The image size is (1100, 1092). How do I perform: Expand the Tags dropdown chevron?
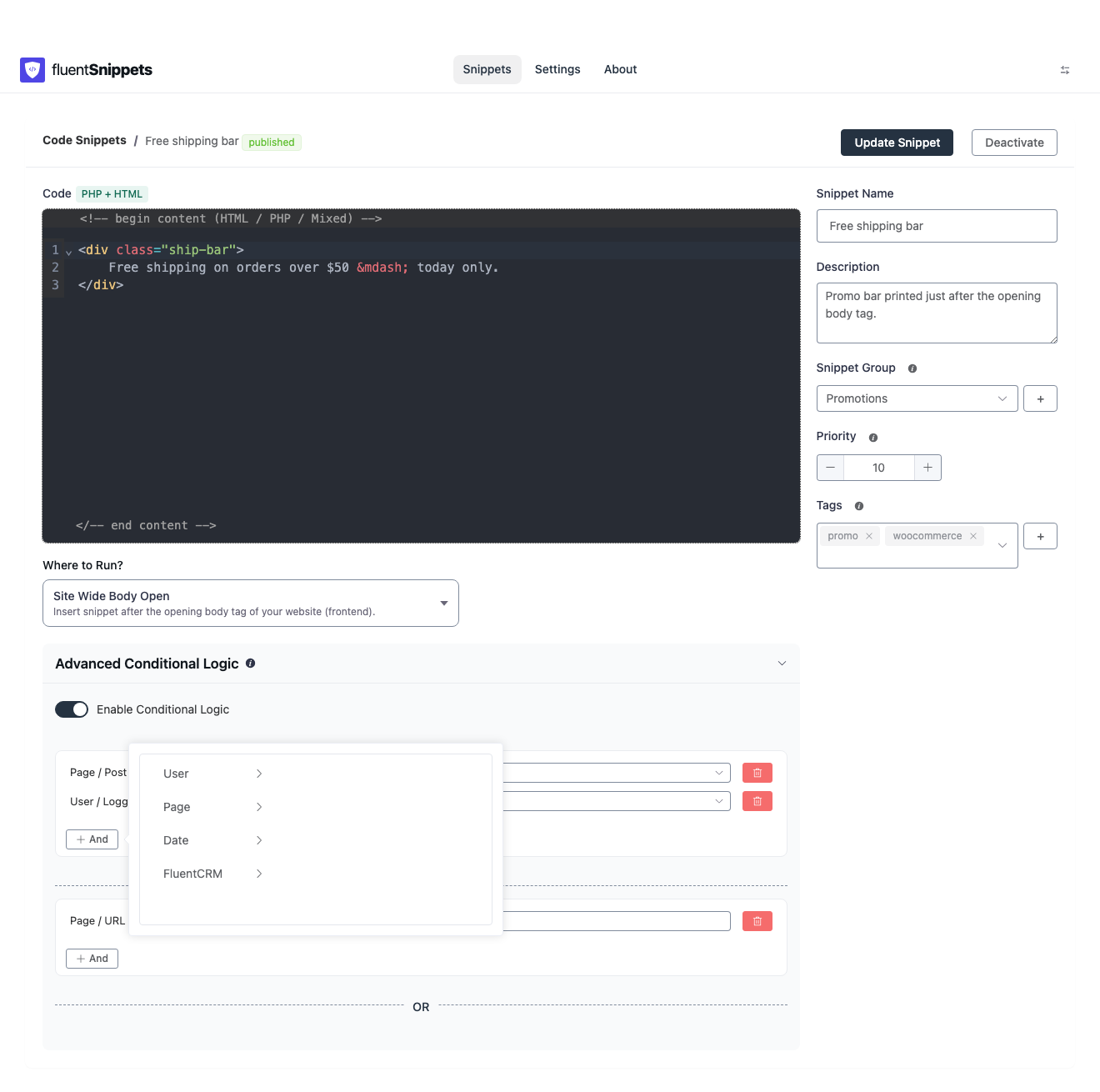point(1002,545)
